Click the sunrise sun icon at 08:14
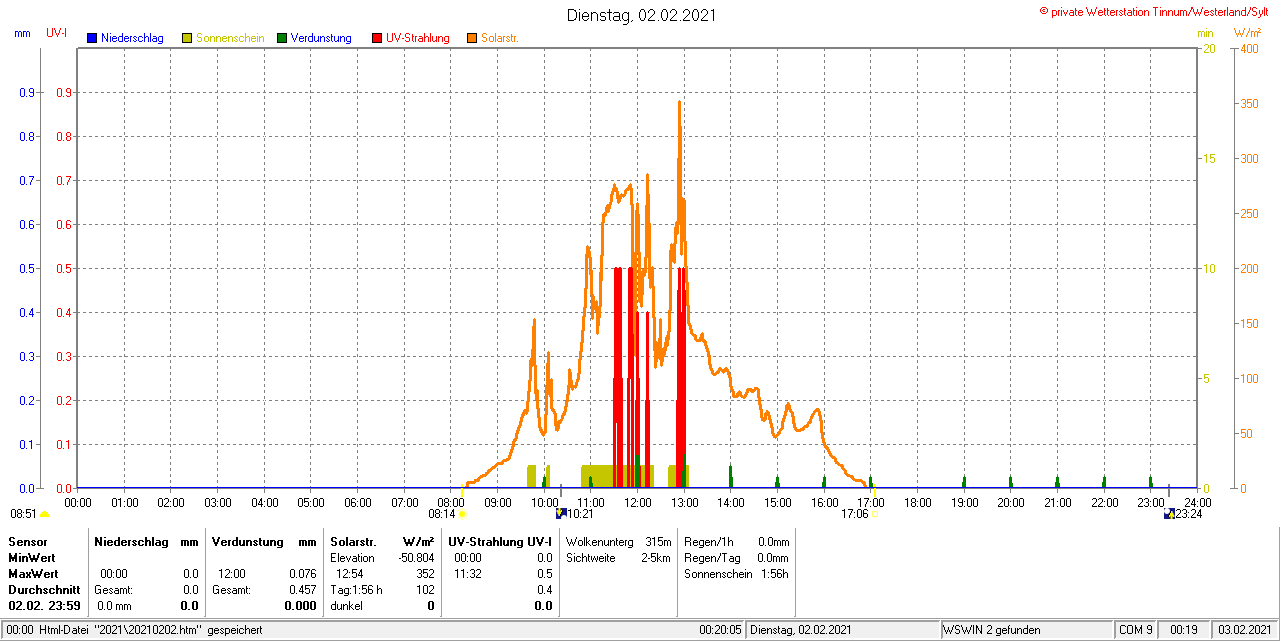Viewport: 1280px width, 641px height. pos(462,515)
